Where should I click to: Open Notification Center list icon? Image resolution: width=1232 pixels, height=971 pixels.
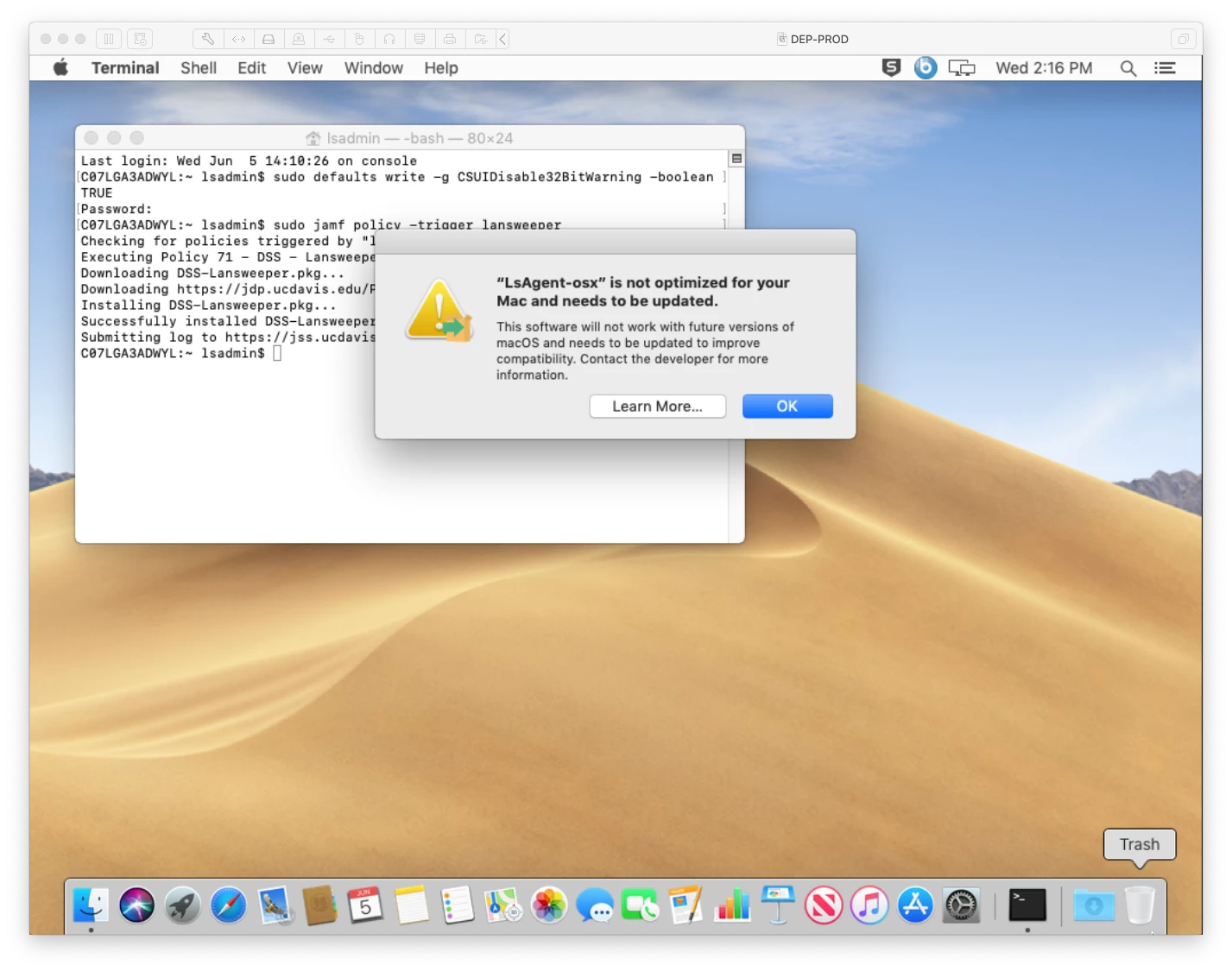[1165, 67]
